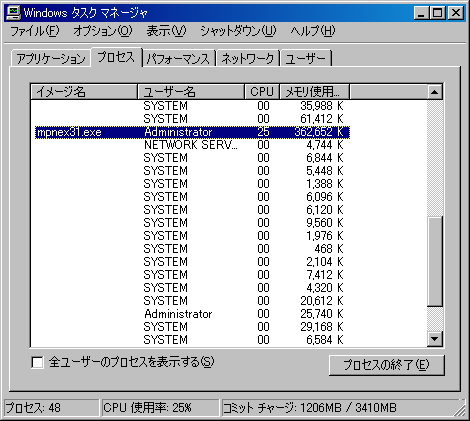This screenshot has height=421, width=470.
Task: Select the NETWORK SERV... process row
Action: tap(192, 145)
